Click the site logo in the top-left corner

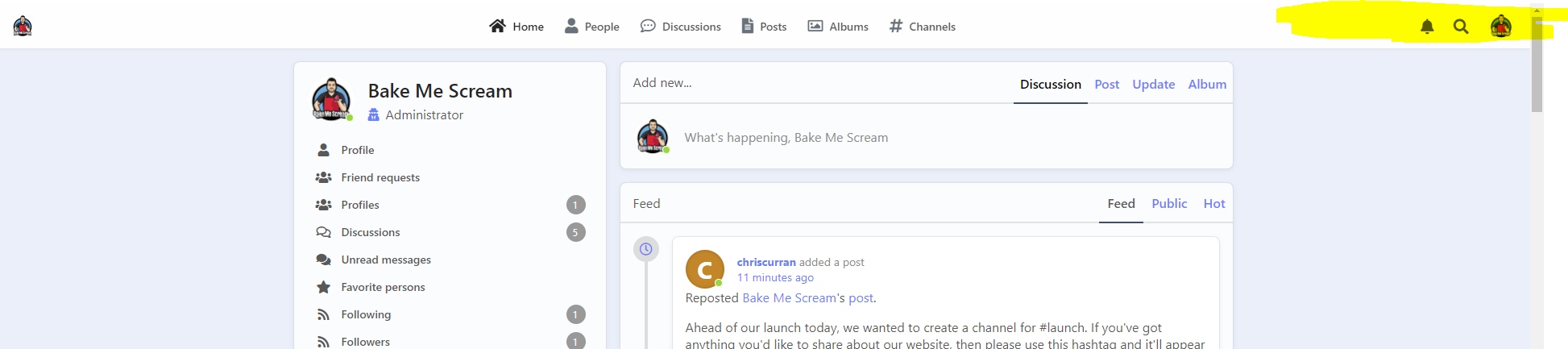pos(23,27)
